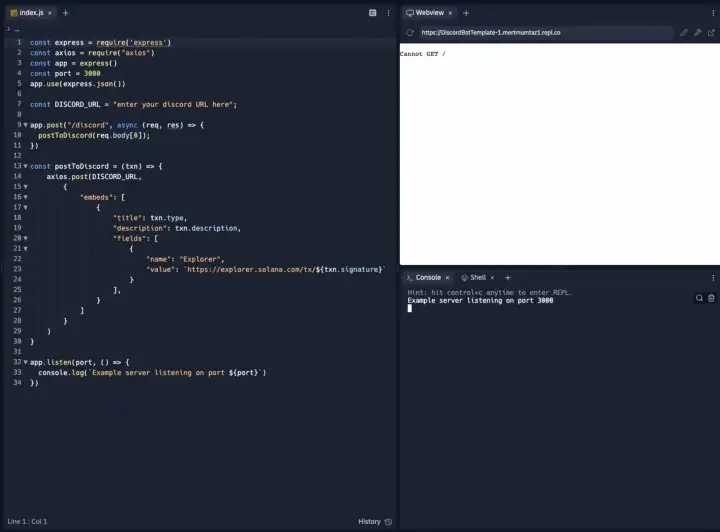Reload the webview page

pos(410,33)
